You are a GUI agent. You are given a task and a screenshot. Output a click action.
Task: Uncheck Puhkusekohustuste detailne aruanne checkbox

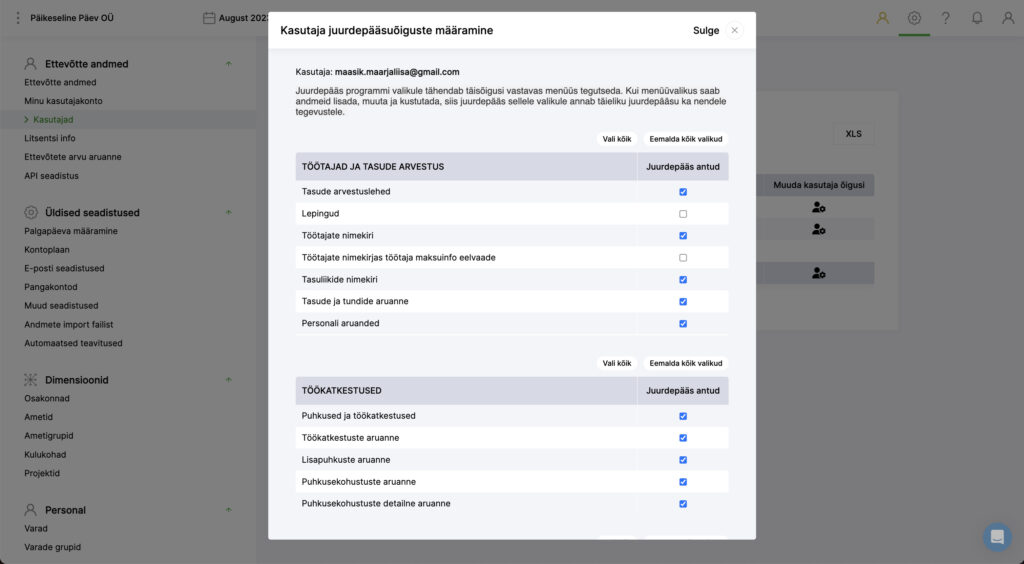[682, 504]
